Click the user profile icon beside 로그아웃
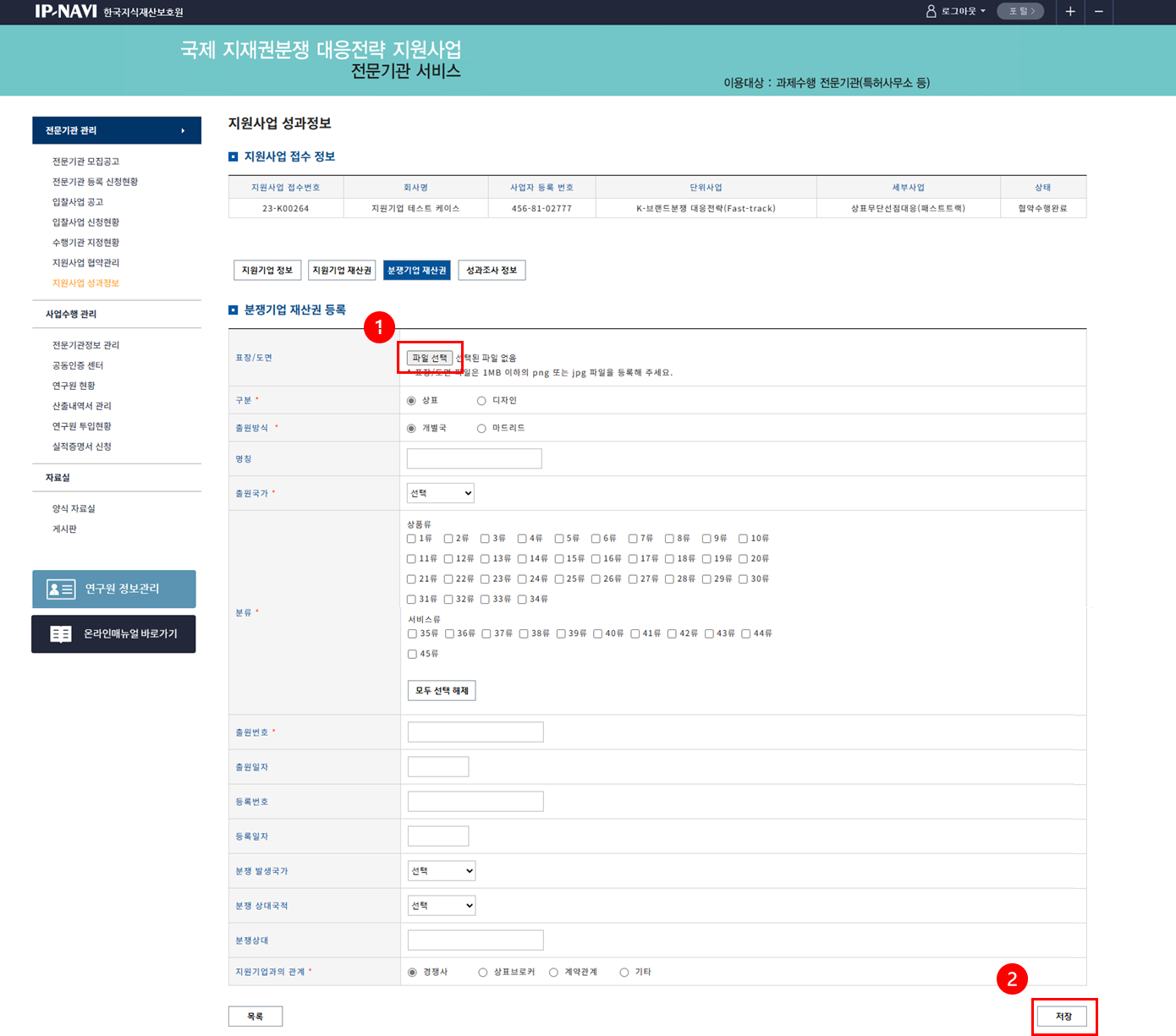 coord(931,11)
